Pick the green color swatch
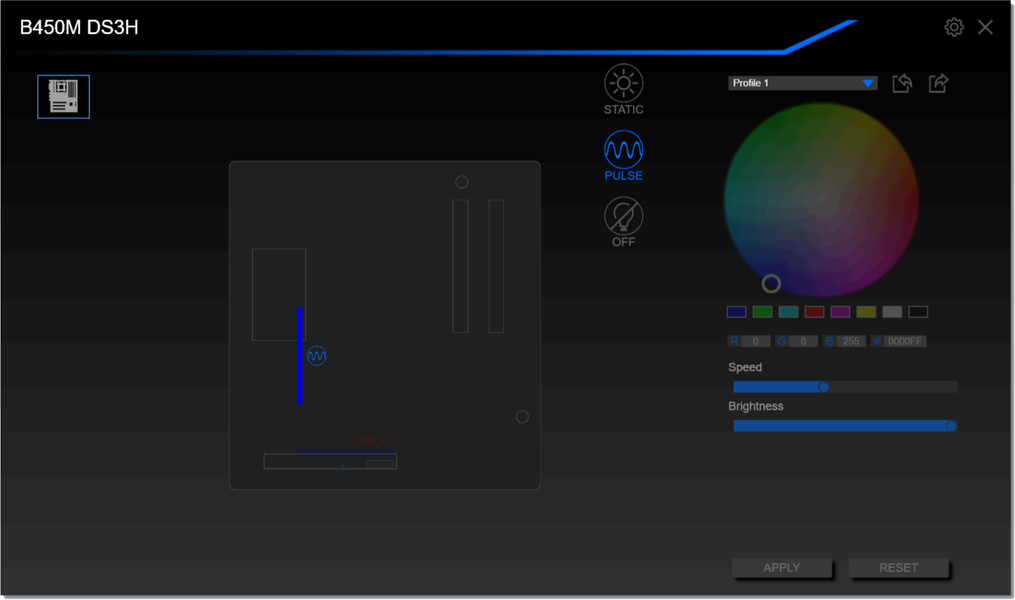The image size is (1015, 600). click(x=763, y=312)
